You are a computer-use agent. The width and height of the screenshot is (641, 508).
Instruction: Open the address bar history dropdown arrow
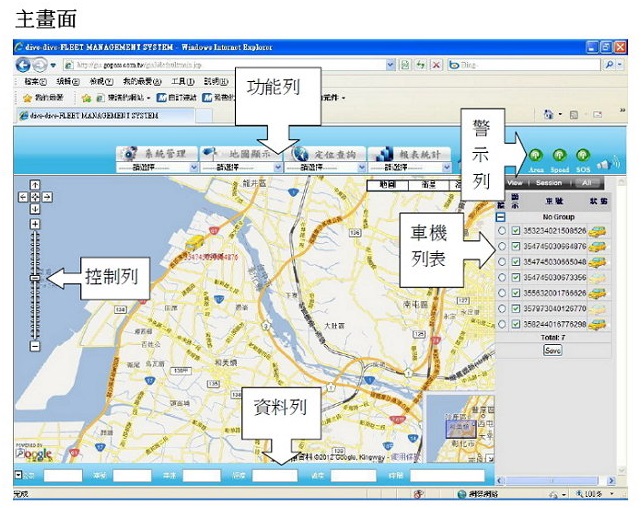[x=390, y=65]
